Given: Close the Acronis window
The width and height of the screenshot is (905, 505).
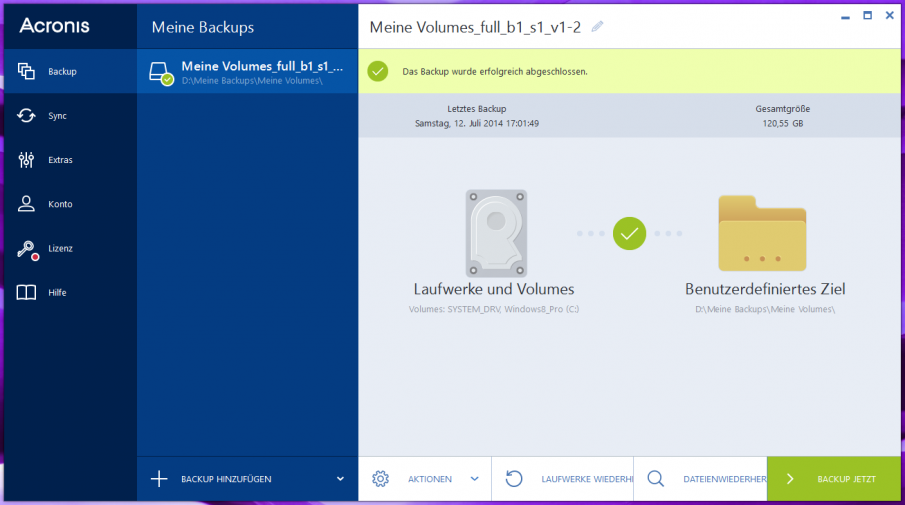Looking at the screenshot, I should (x=889, y=16).
